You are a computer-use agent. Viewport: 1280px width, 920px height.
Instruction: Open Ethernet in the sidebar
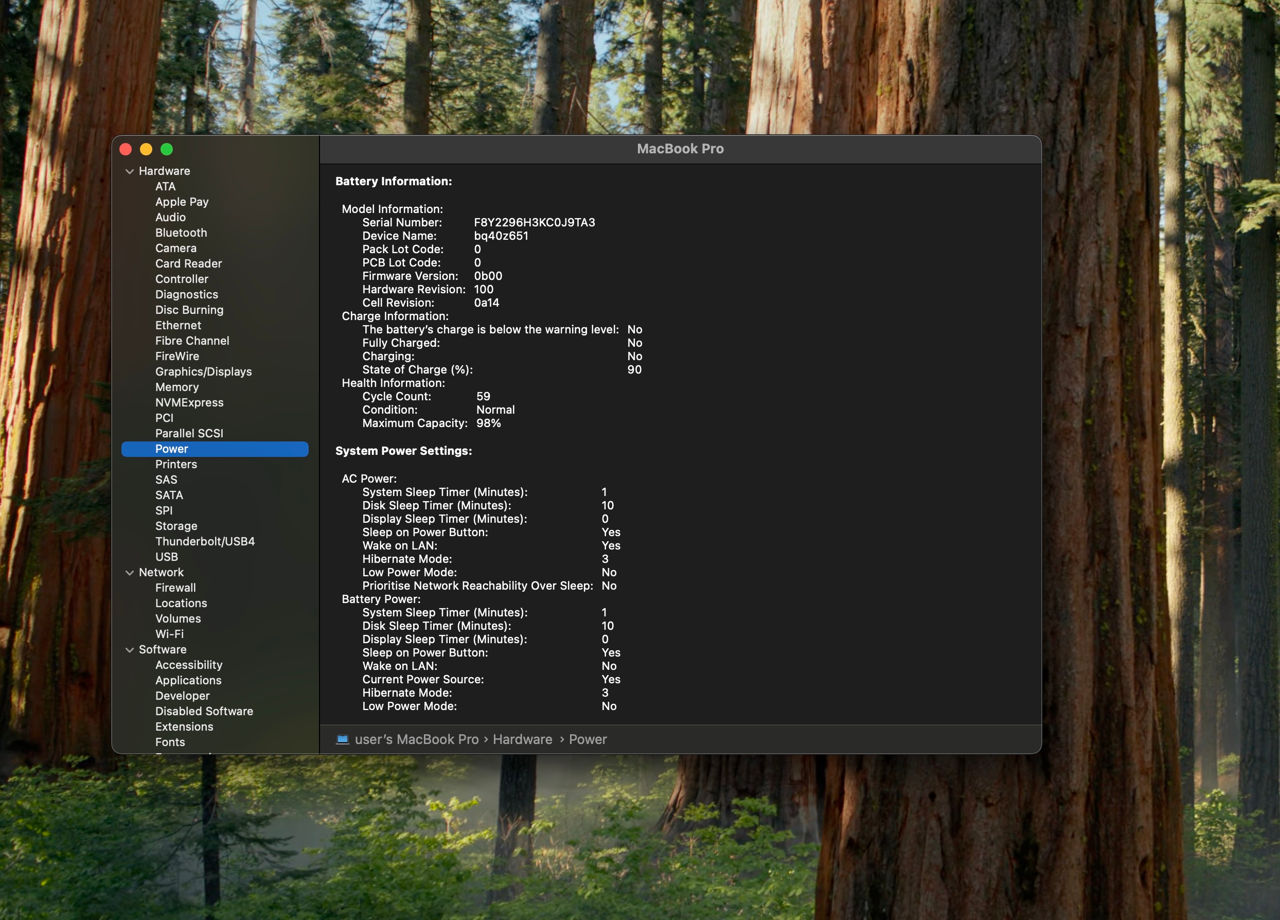[x=178, y=326]
